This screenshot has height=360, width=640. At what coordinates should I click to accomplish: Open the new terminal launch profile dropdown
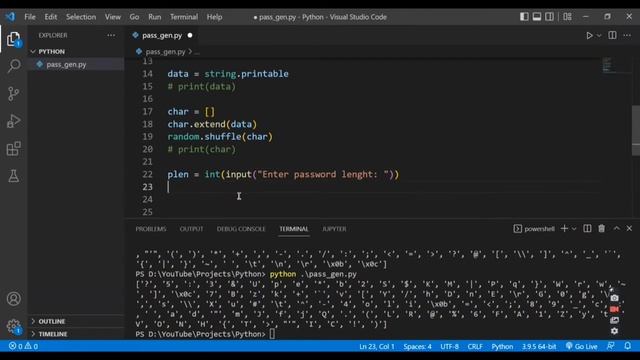(574, 229)
